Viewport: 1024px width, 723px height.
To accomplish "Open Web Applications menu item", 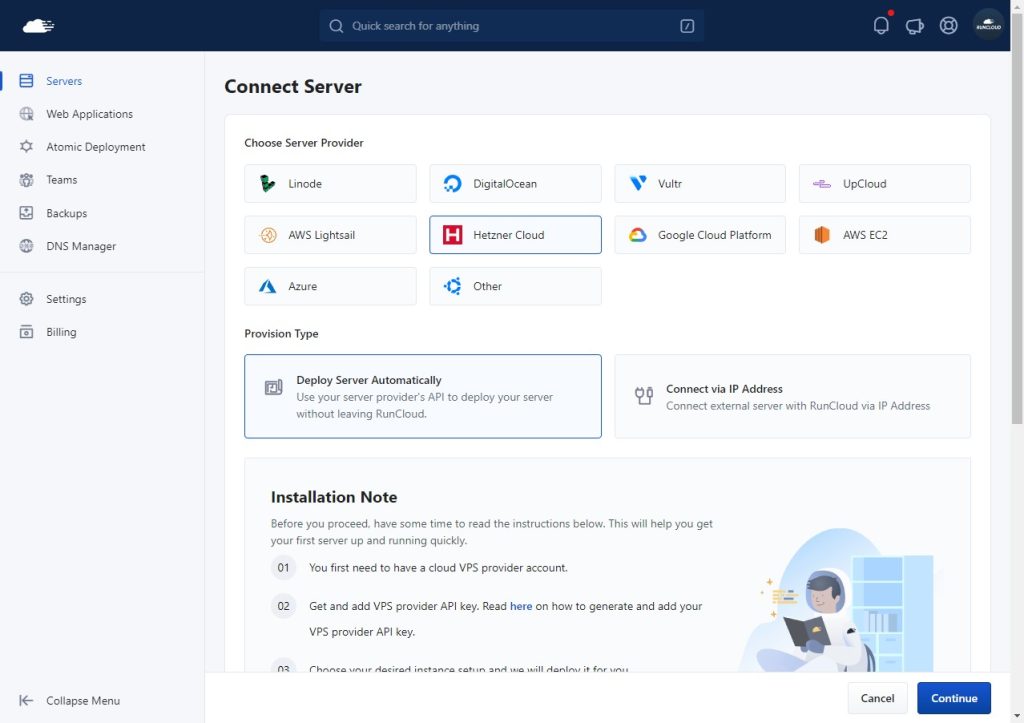I will click(x=89, y=114).
